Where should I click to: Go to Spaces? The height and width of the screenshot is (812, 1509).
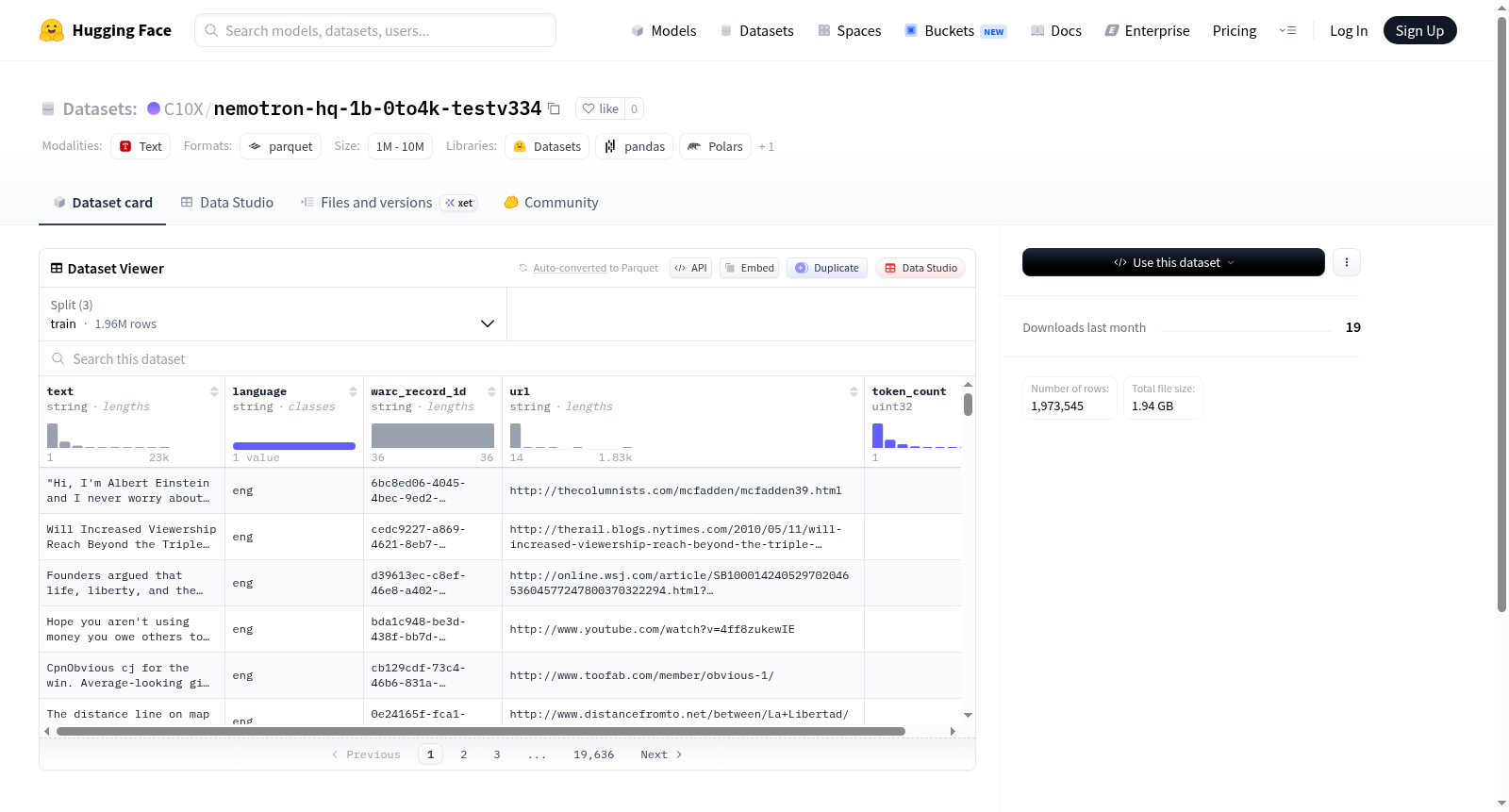849,30
